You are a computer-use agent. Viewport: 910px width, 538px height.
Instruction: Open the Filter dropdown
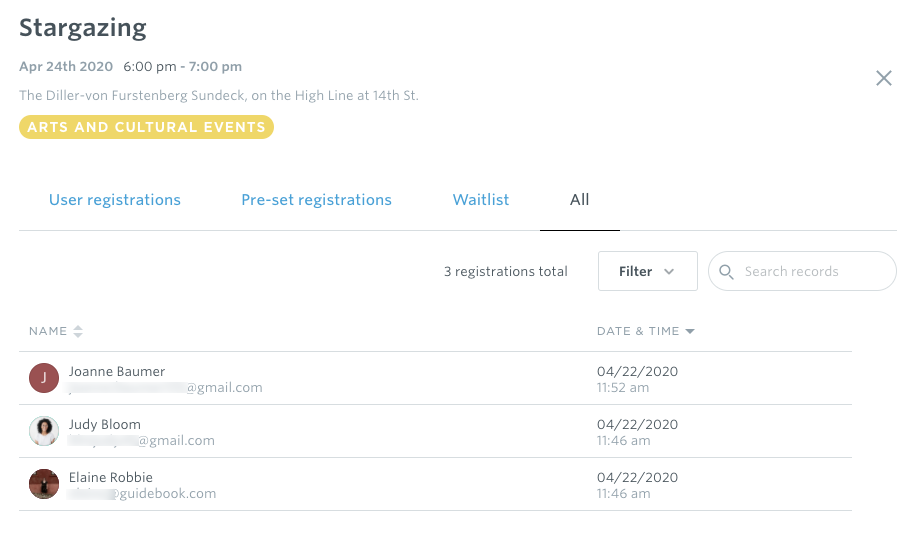(648, 271)
